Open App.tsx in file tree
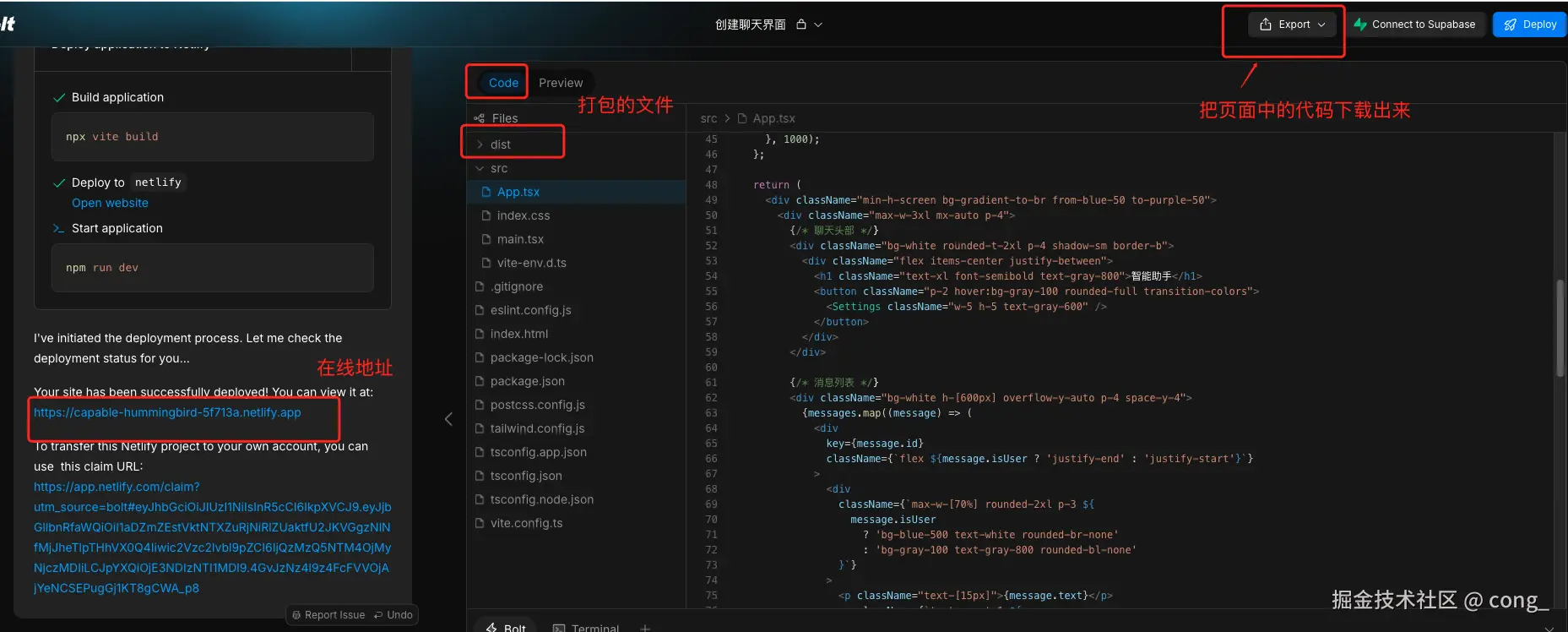The height and width of the screenshot is (632, 1568). point(577,192)
